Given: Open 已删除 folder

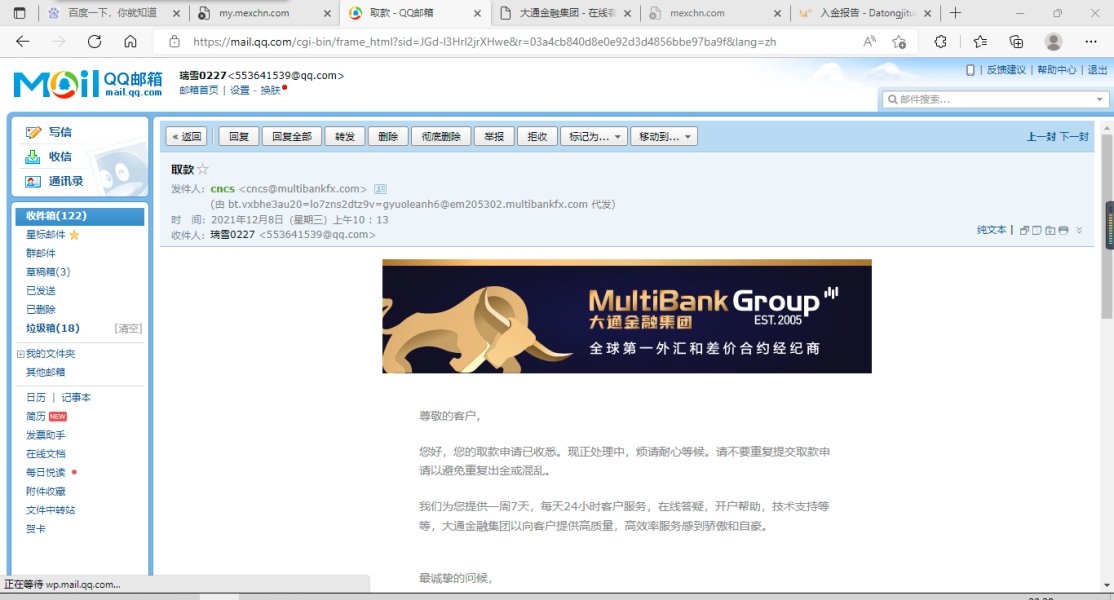Looking at the screenshot, I should (x=40, y=310).
